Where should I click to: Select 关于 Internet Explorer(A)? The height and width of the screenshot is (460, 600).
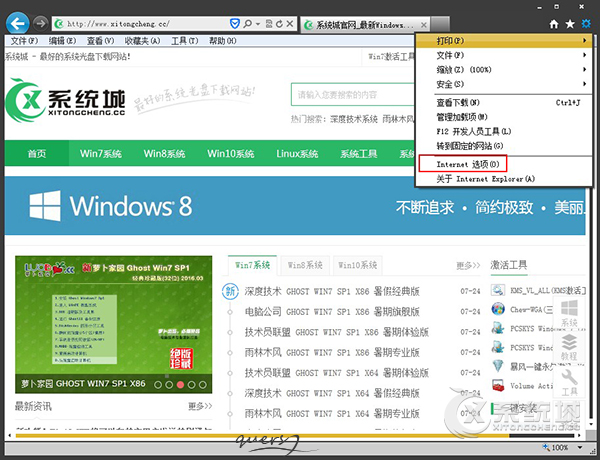[x=504, y=179]
